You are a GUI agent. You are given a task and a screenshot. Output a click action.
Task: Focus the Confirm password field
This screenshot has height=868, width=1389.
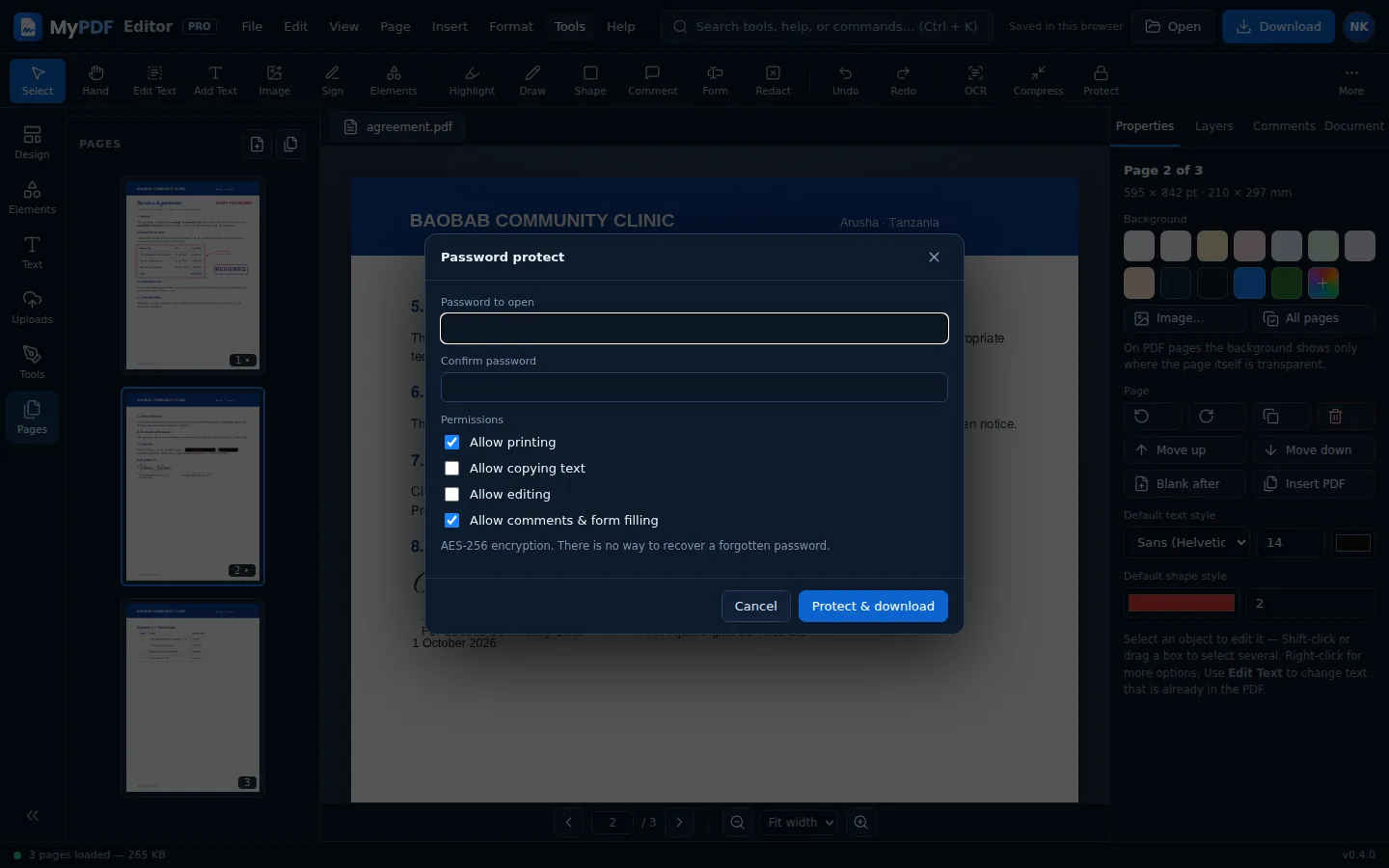(694, 388)
